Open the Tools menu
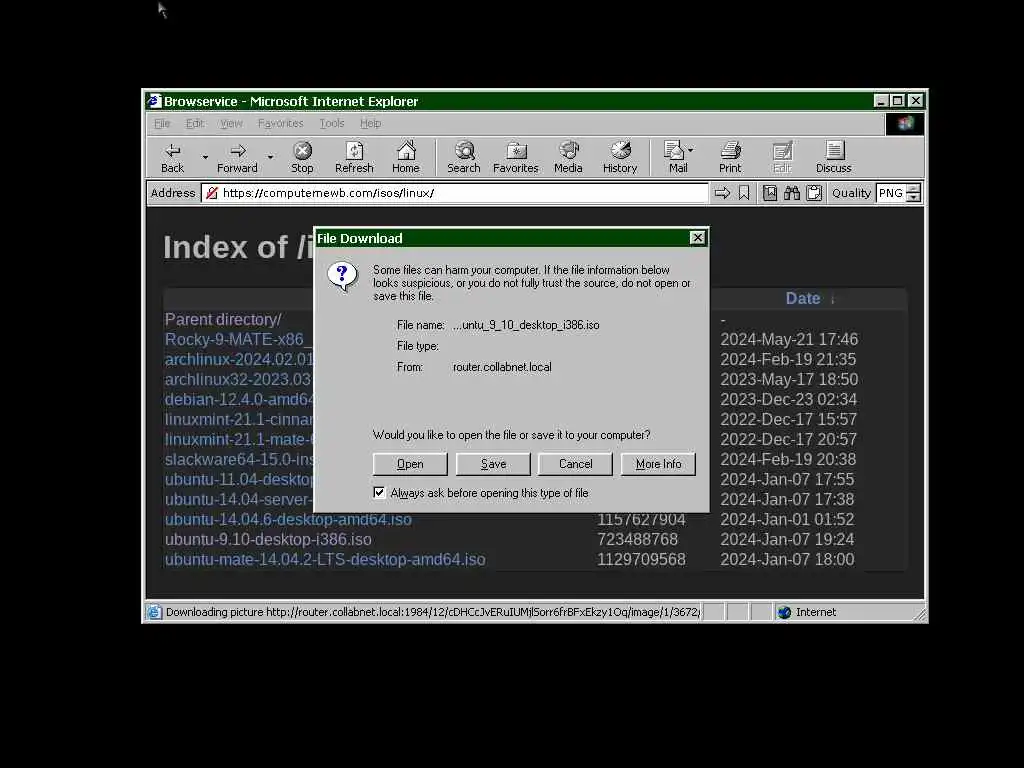The image size is (1024, 768). coord(332,123)
